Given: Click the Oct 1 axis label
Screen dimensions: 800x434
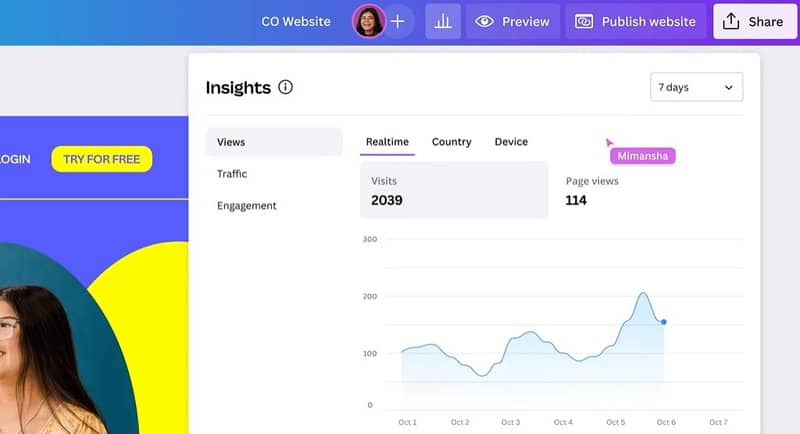Looking at the screenshot, I should point(407,422).
